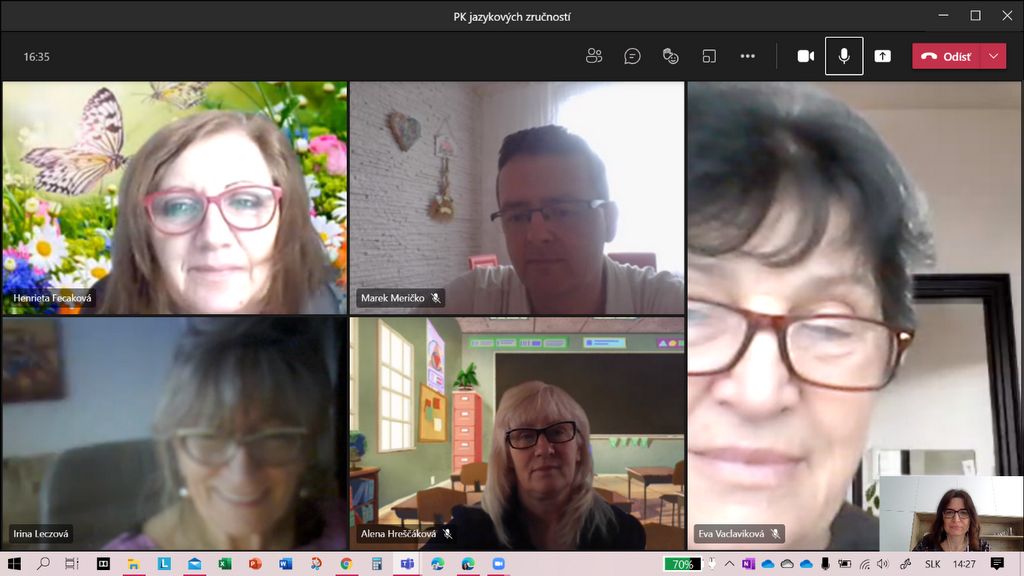This screenshot has height=576, width=1024.
Task: Open the share content tray
Action: coord(882,56)
